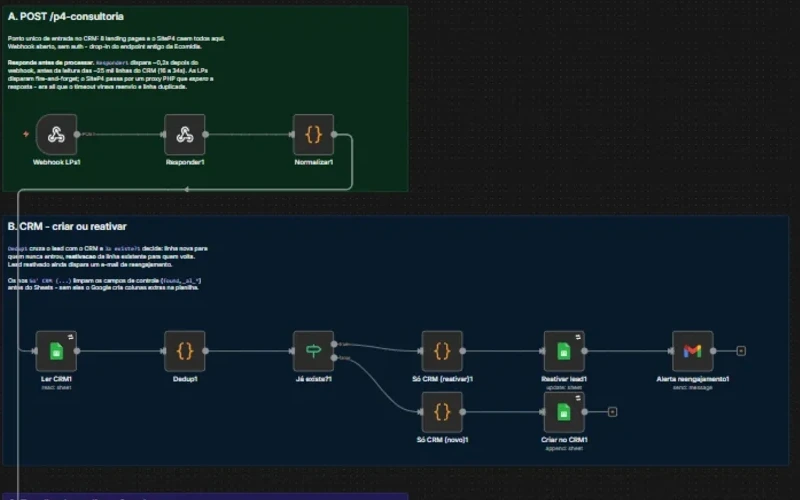Open the Já existe?1 IF node

point(313,351)
